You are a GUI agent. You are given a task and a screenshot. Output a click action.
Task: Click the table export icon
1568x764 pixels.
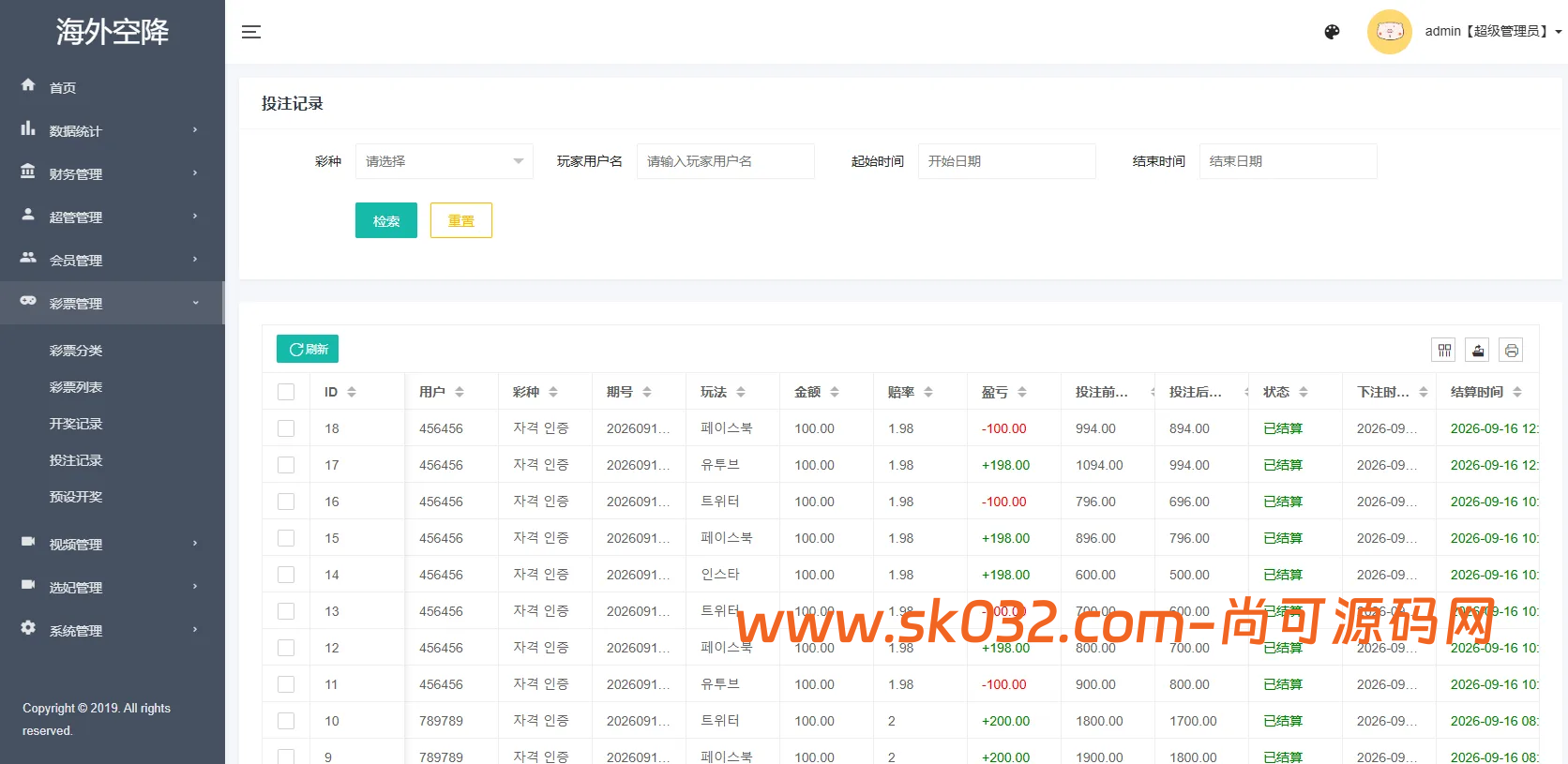pyautogui.click(x=1478, y=350)
